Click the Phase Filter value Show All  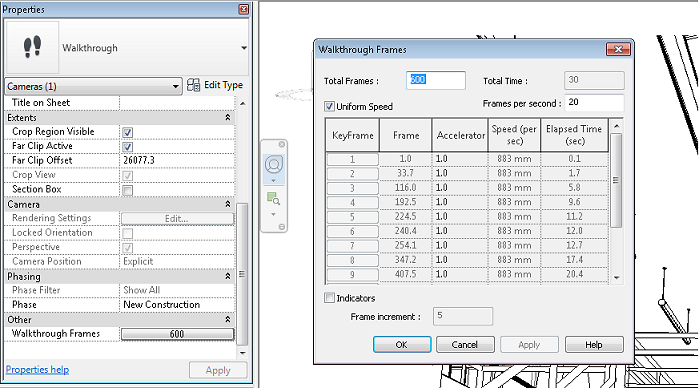(x=177, y=290)
